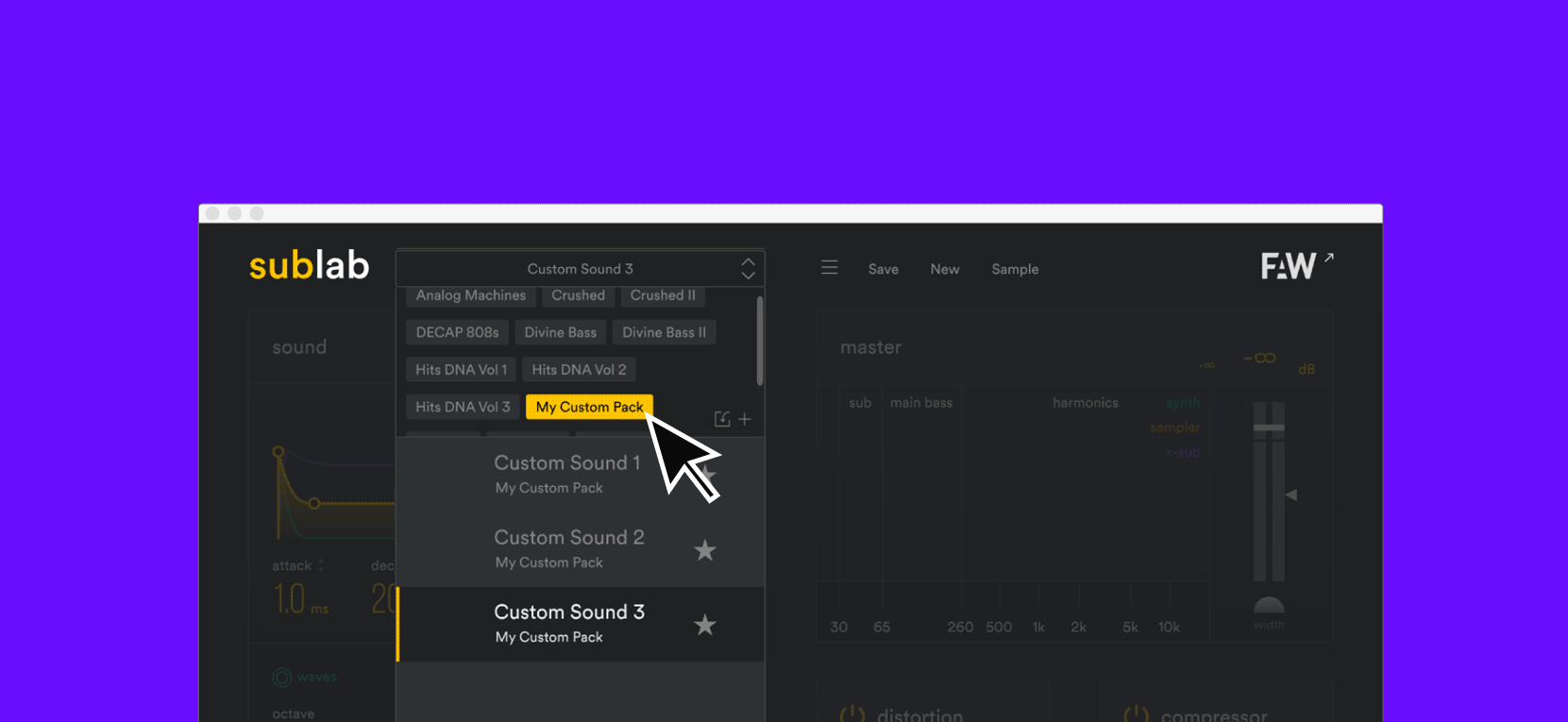Toggle the waves enable circle
Screen dimensions: 1568x722
[x=281, y=677]
